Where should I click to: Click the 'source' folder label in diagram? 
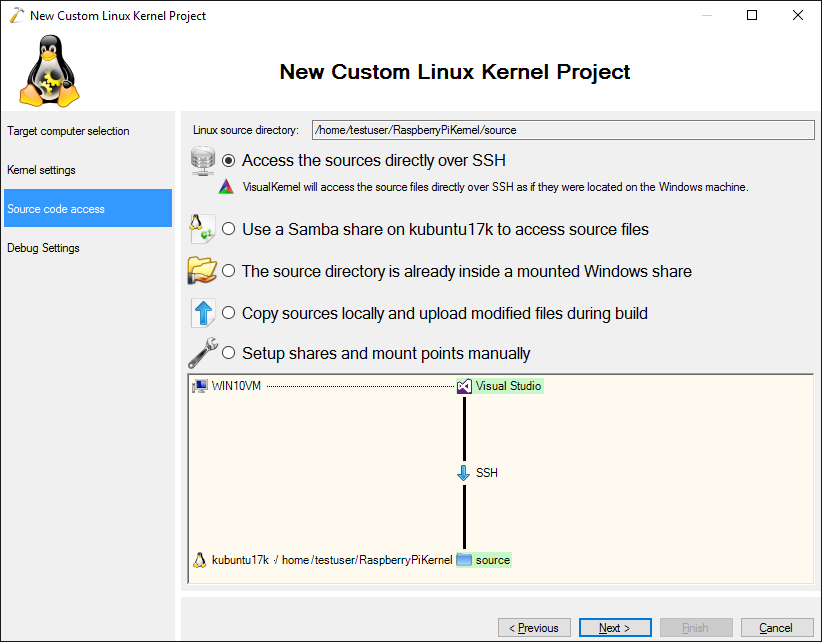pyautogui.click(x=492, y=560)
